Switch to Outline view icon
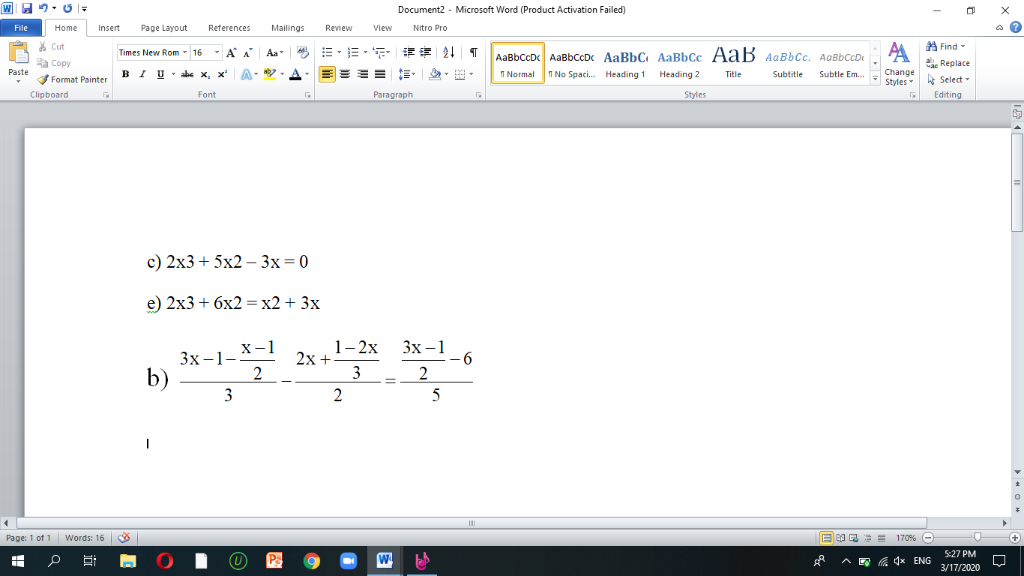The width and height of the screenshot is (1024, 576). 868,538
